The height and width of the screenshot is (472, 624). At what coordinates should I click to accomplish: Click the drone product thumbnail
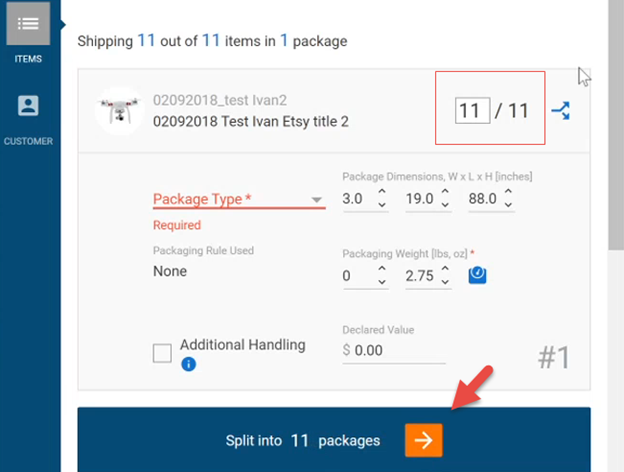click(119, 111)
